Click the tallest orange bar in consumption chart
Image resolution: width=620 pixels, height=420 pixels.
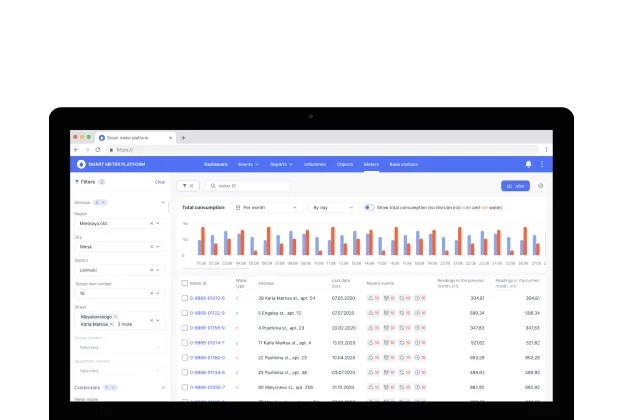click(x=202, y=240)
